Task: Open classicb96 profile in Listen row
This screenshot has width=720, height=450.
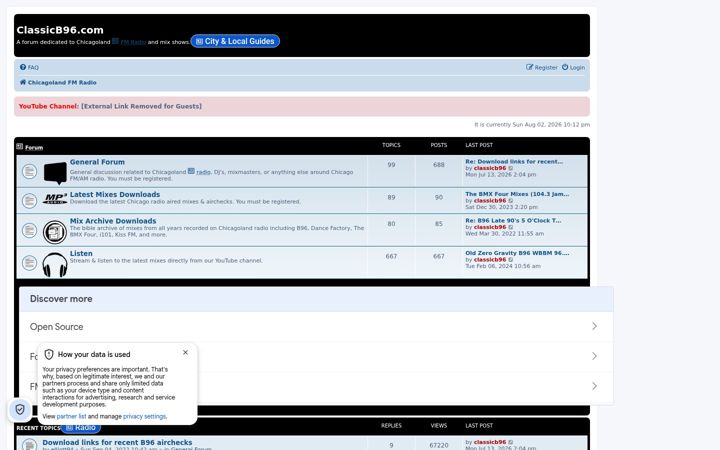Action: [489, 259]
